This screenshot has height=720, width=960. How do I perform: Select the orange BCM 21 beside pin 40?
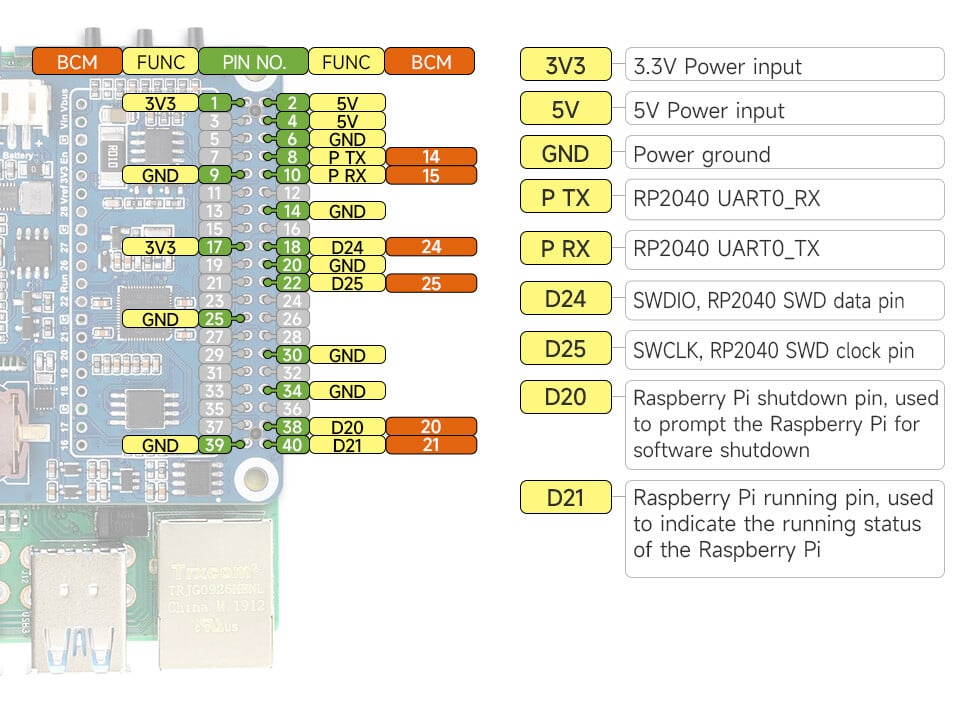pos(431,444)
